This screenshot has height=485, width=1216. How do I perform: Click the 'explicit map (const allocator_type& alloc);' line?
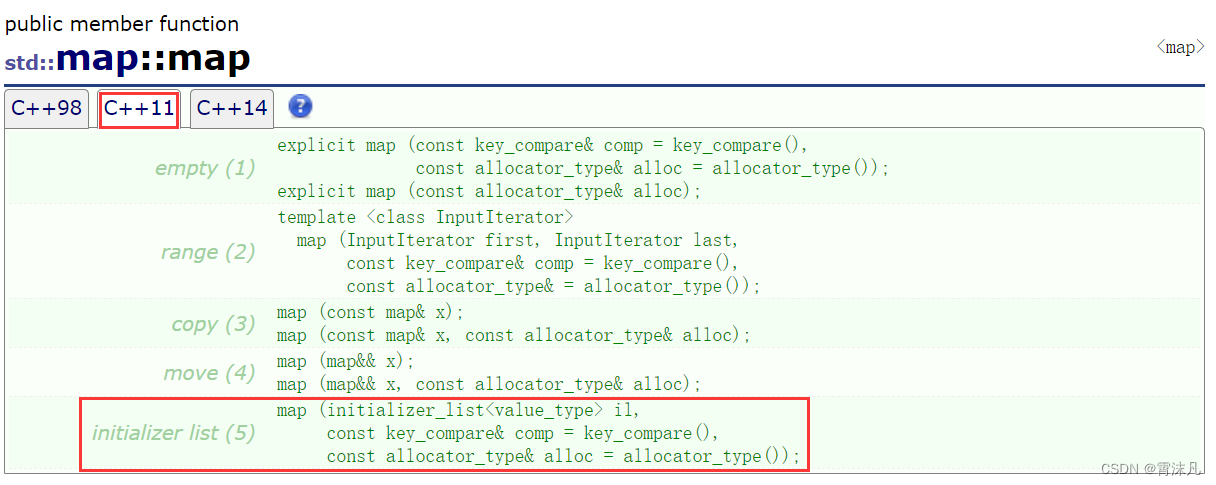coord(489,191)
